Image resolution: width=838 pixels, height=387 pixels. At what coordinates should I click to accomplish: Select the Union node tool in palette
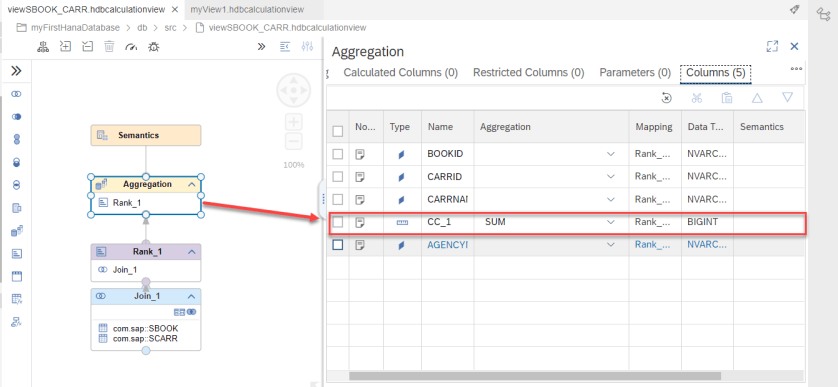[17, 140]
